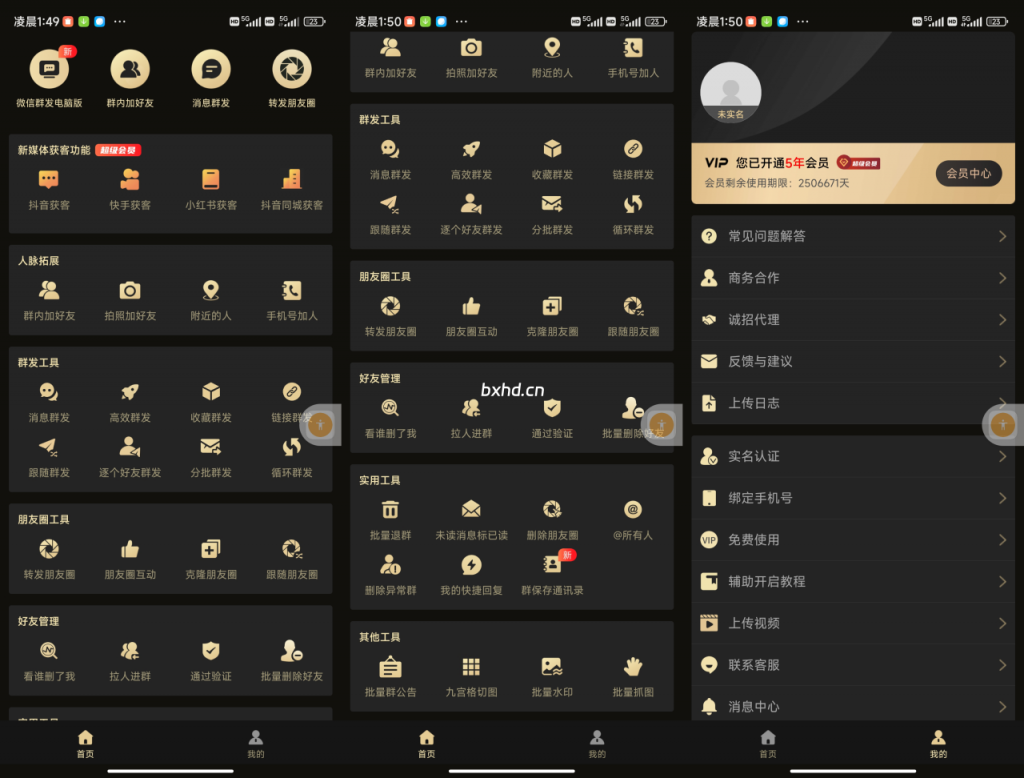The height and width of the screenshot is (778, 1024).
Task: Tap floating assist button in left phone screen
Action: (x=320, y=425)
